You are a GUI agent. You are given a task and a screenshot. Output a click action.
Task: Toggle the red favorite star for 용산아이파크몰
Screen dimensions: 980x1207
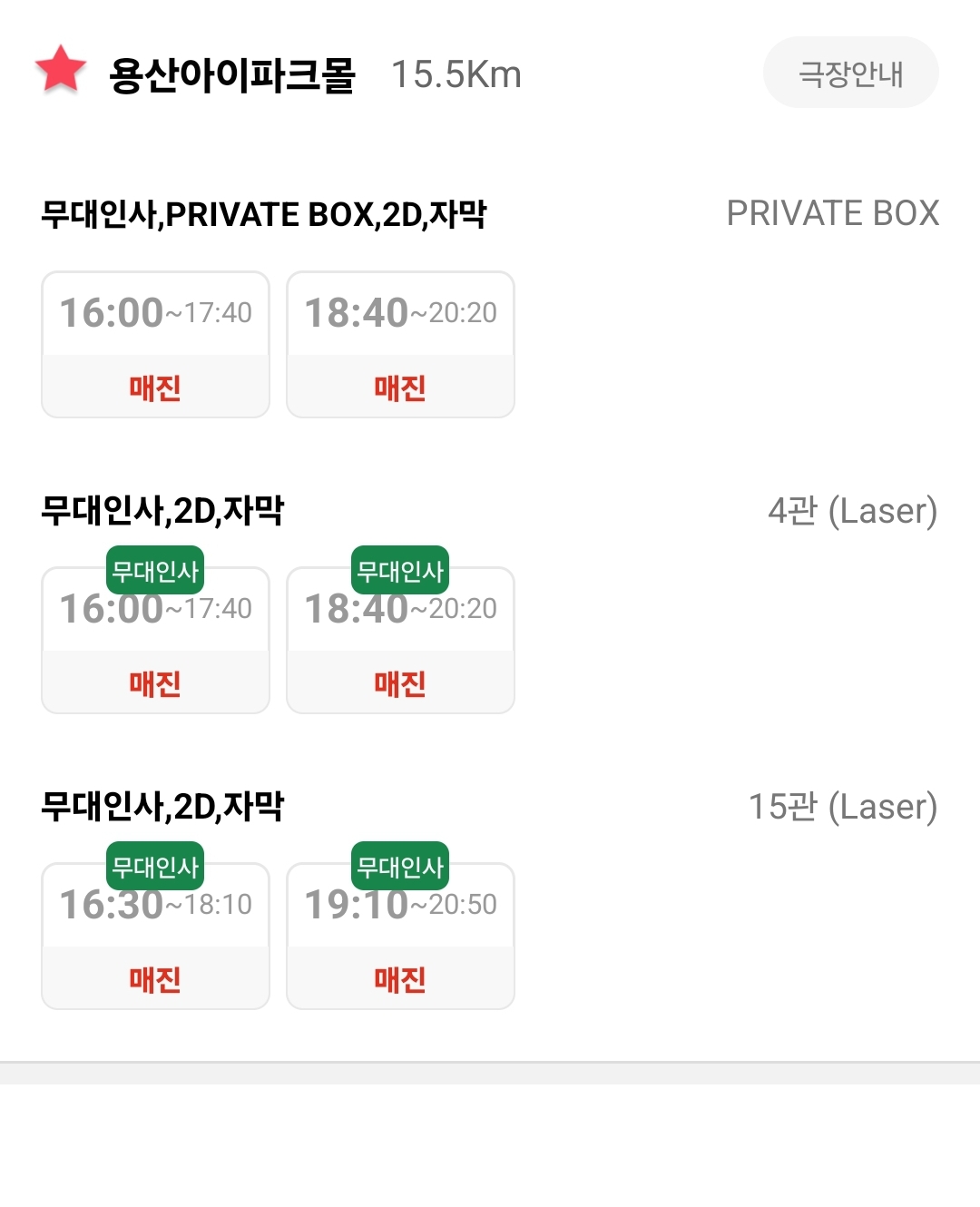(x=60, y=70)
